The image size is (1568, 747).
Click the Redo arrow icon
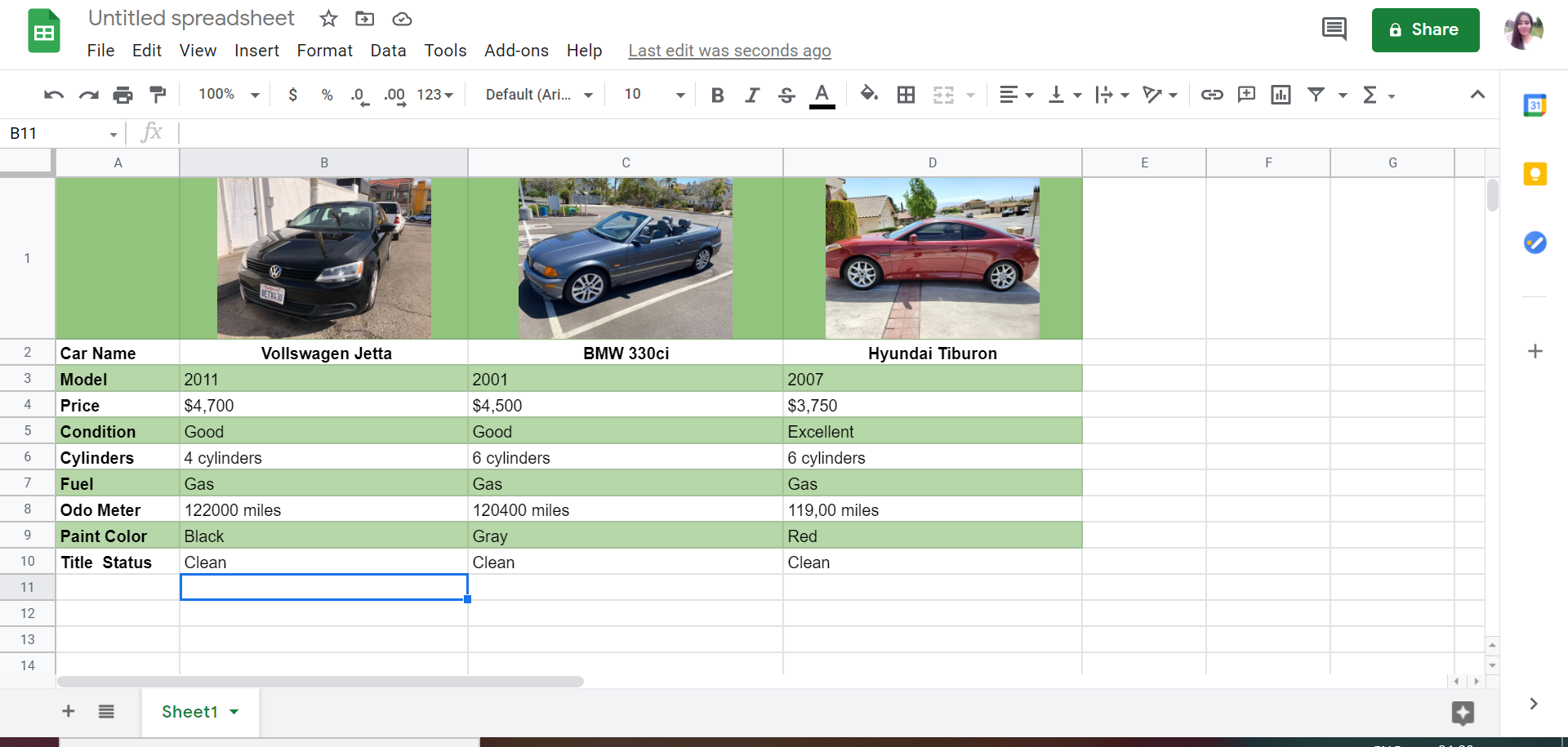[x=88, y=95]
